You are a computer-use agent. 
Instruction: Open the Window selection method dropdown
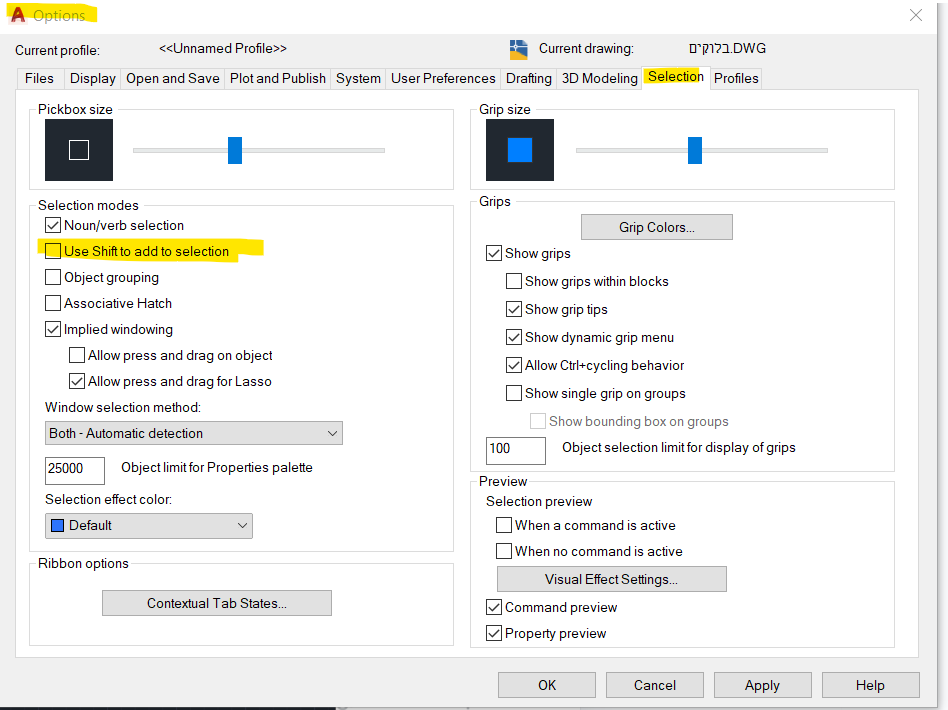(195, 433)
